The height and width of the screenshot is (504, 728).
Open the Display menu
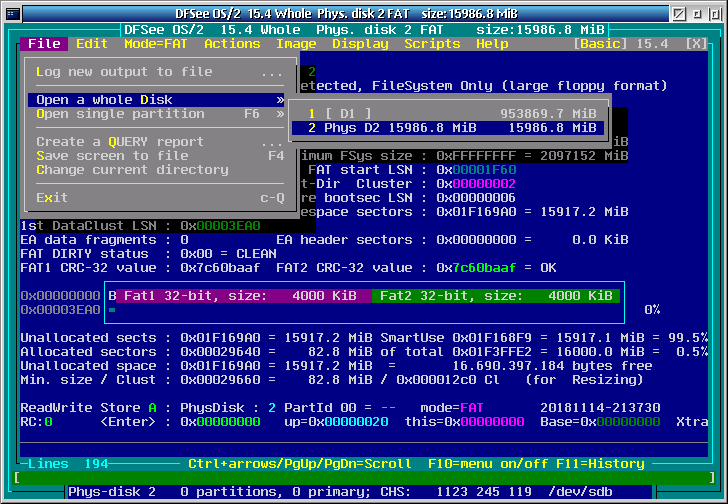(x=360, y=44)
